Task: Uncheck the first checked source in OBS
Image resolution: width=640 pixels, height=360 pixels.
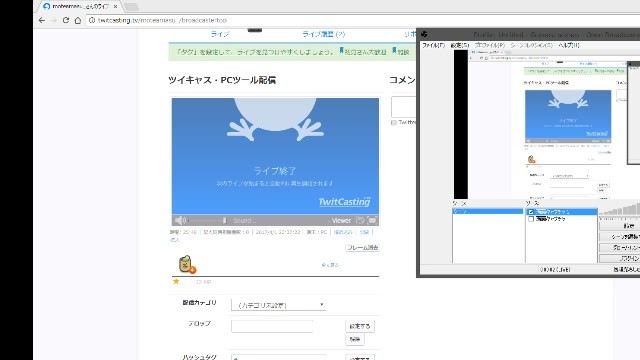Action: click(531, 212)
